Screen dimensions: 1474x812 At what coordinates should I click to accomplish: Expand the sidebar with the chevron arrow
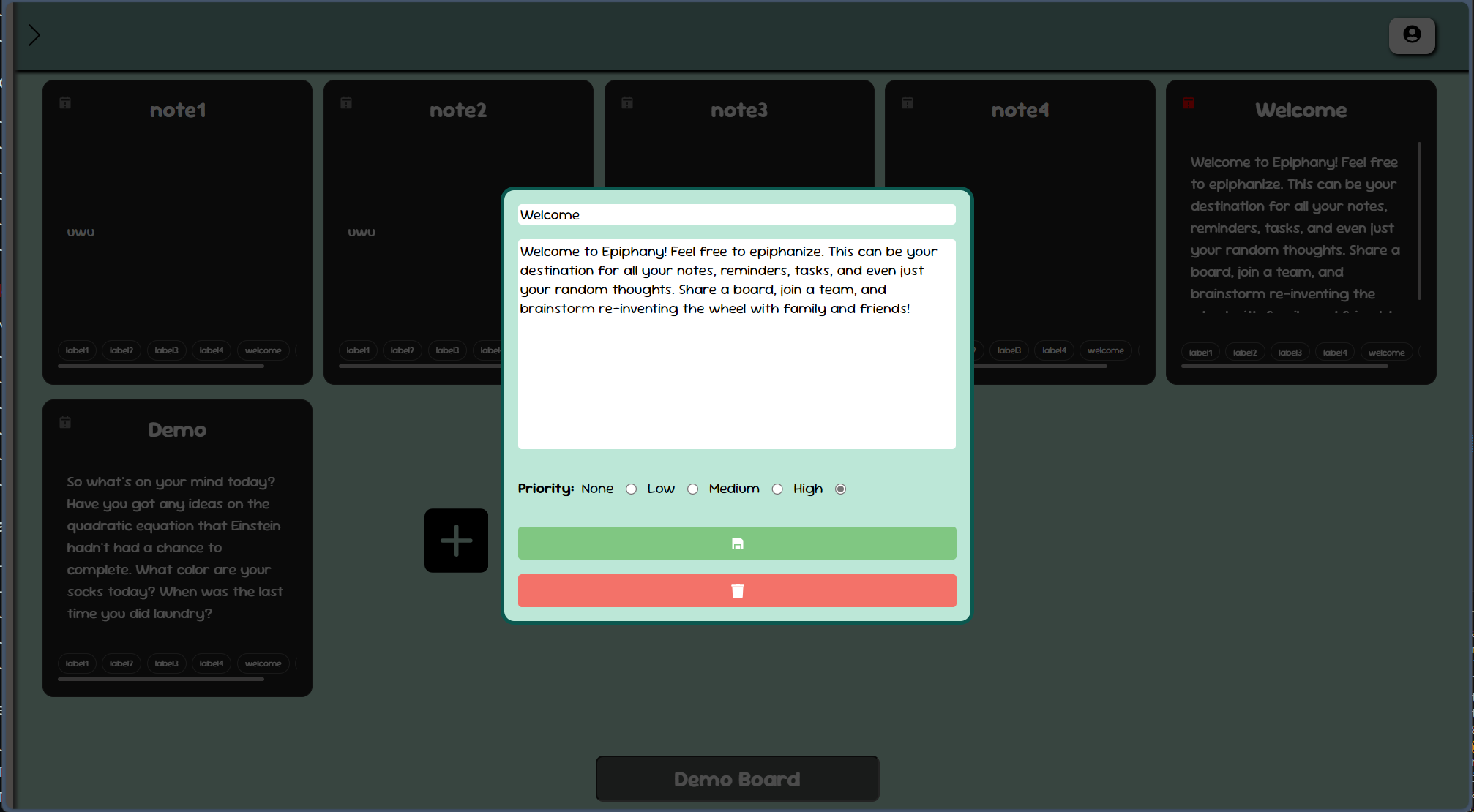tap(34, 35)
